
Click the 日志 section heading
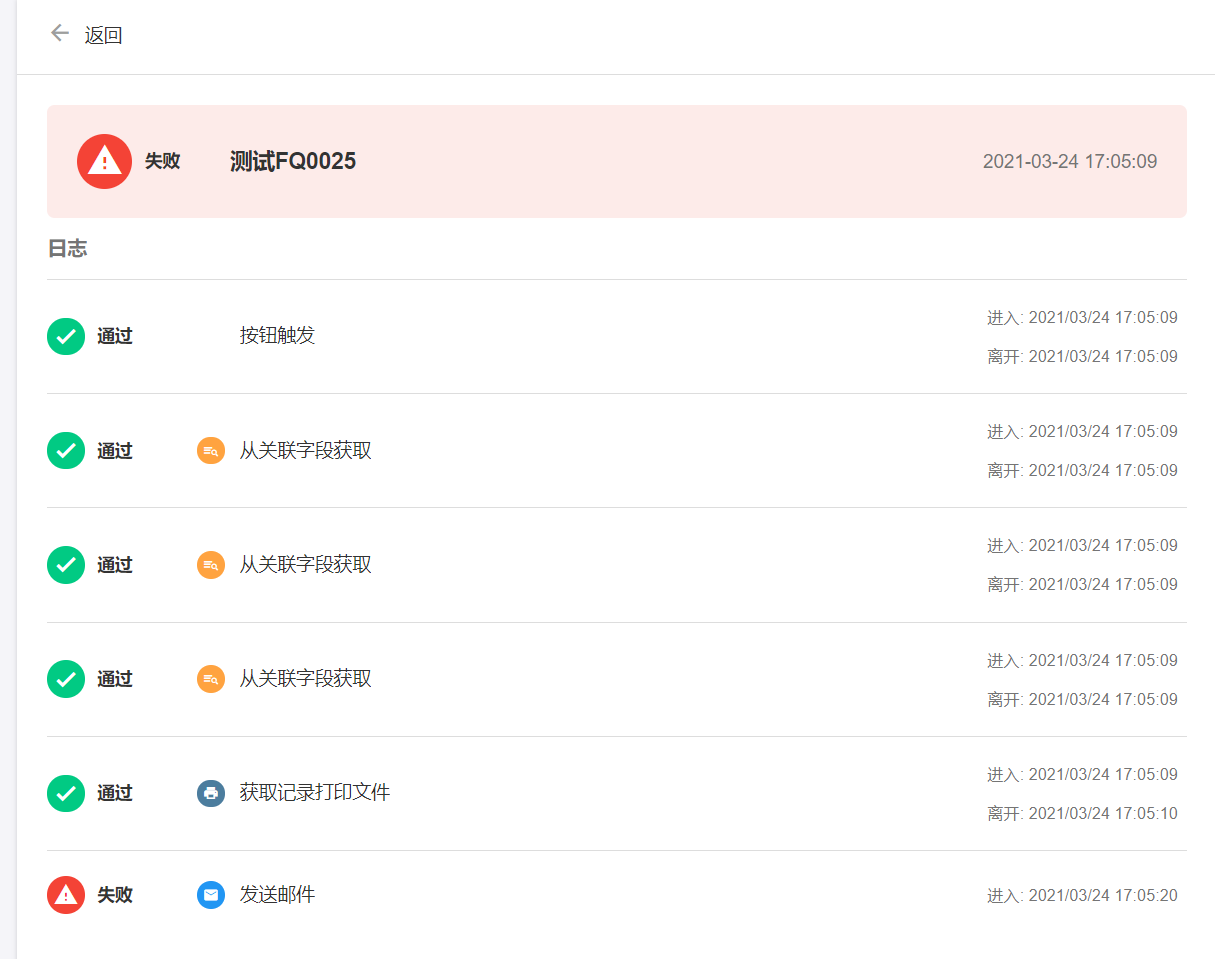67,249
